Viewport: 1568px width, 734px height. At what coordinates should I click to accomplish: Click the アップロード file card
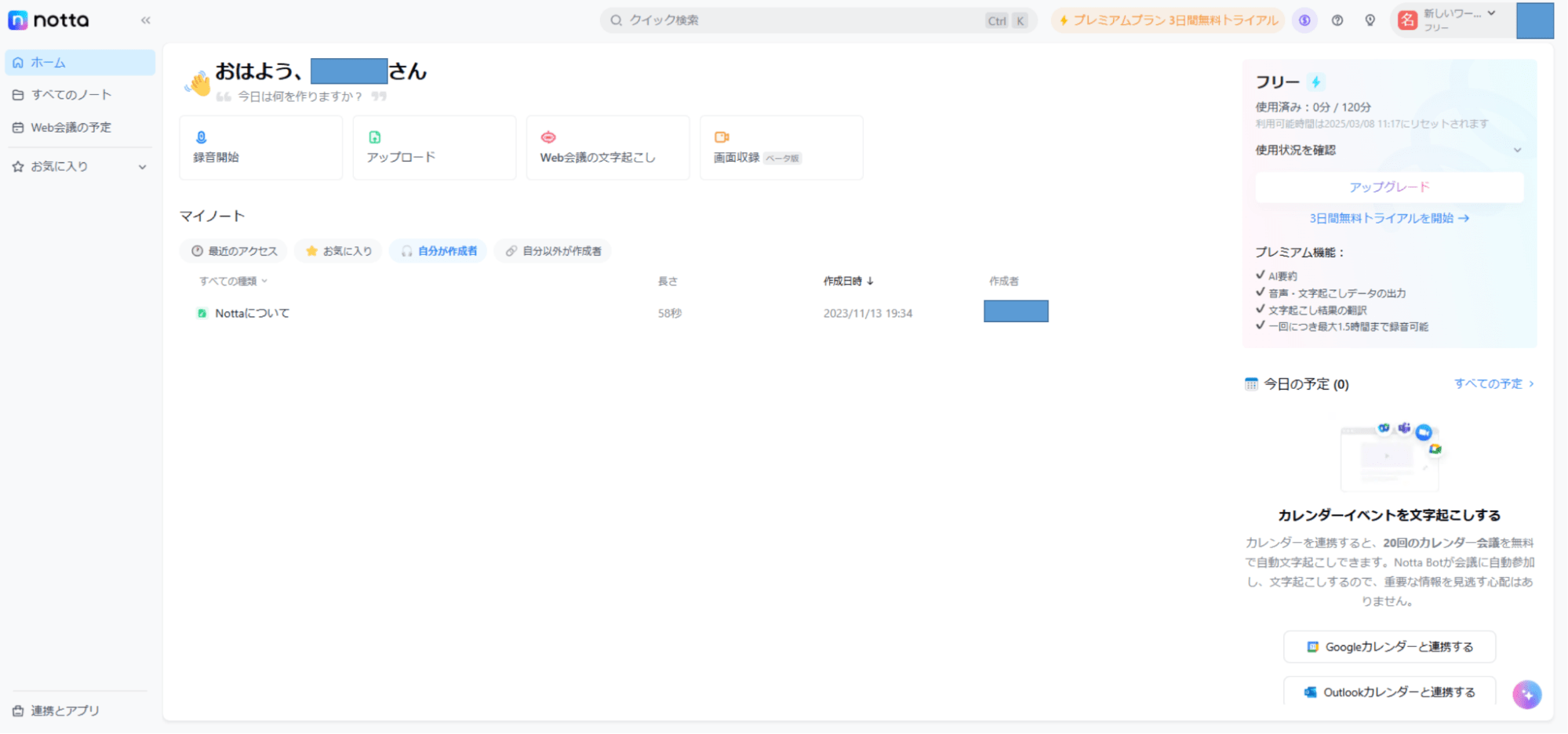click(435, 147)
